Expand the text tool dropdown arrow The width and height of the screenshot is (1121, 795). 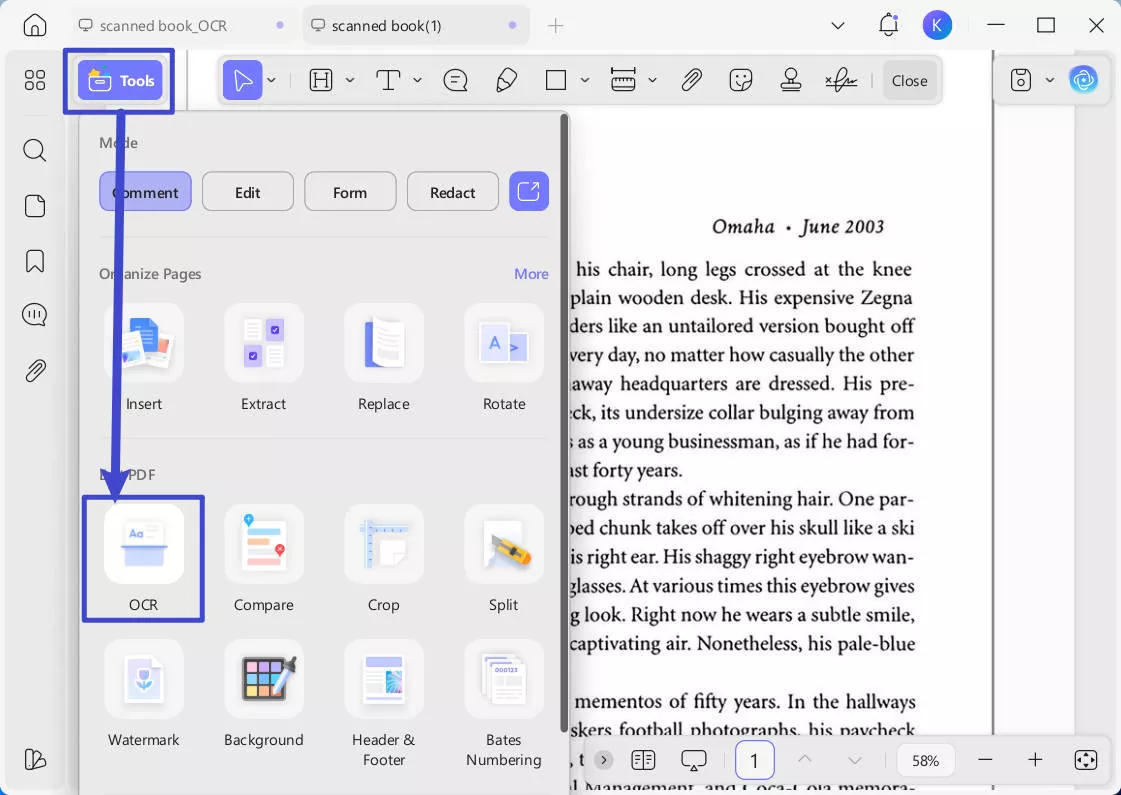tap(417, 81)
